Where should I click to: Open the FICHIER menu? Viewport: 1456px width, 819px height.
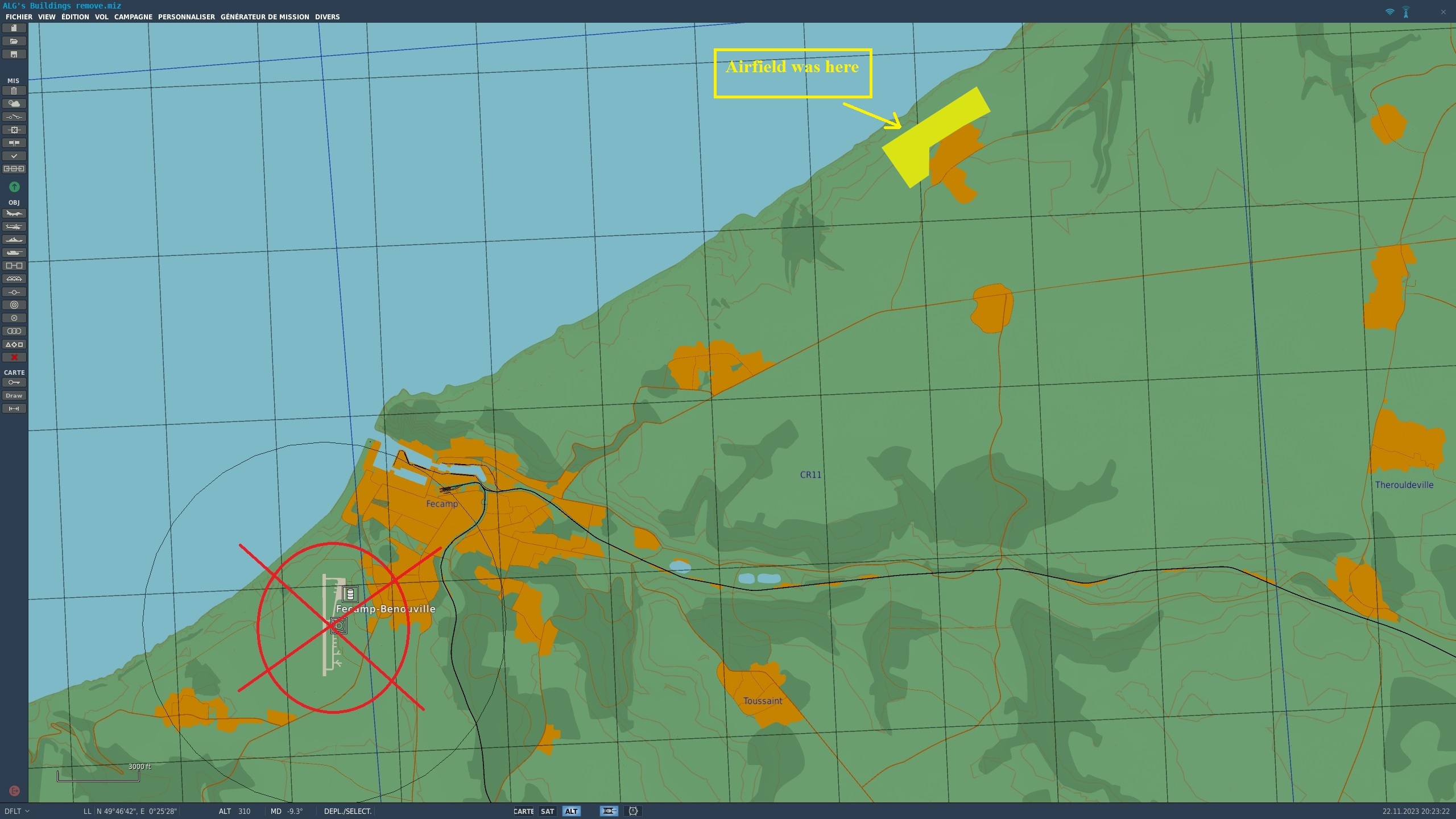point(19,17)
